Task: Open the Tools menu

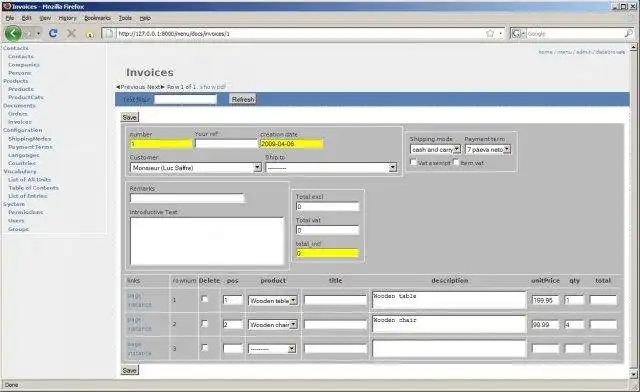Action: [125, 18]
